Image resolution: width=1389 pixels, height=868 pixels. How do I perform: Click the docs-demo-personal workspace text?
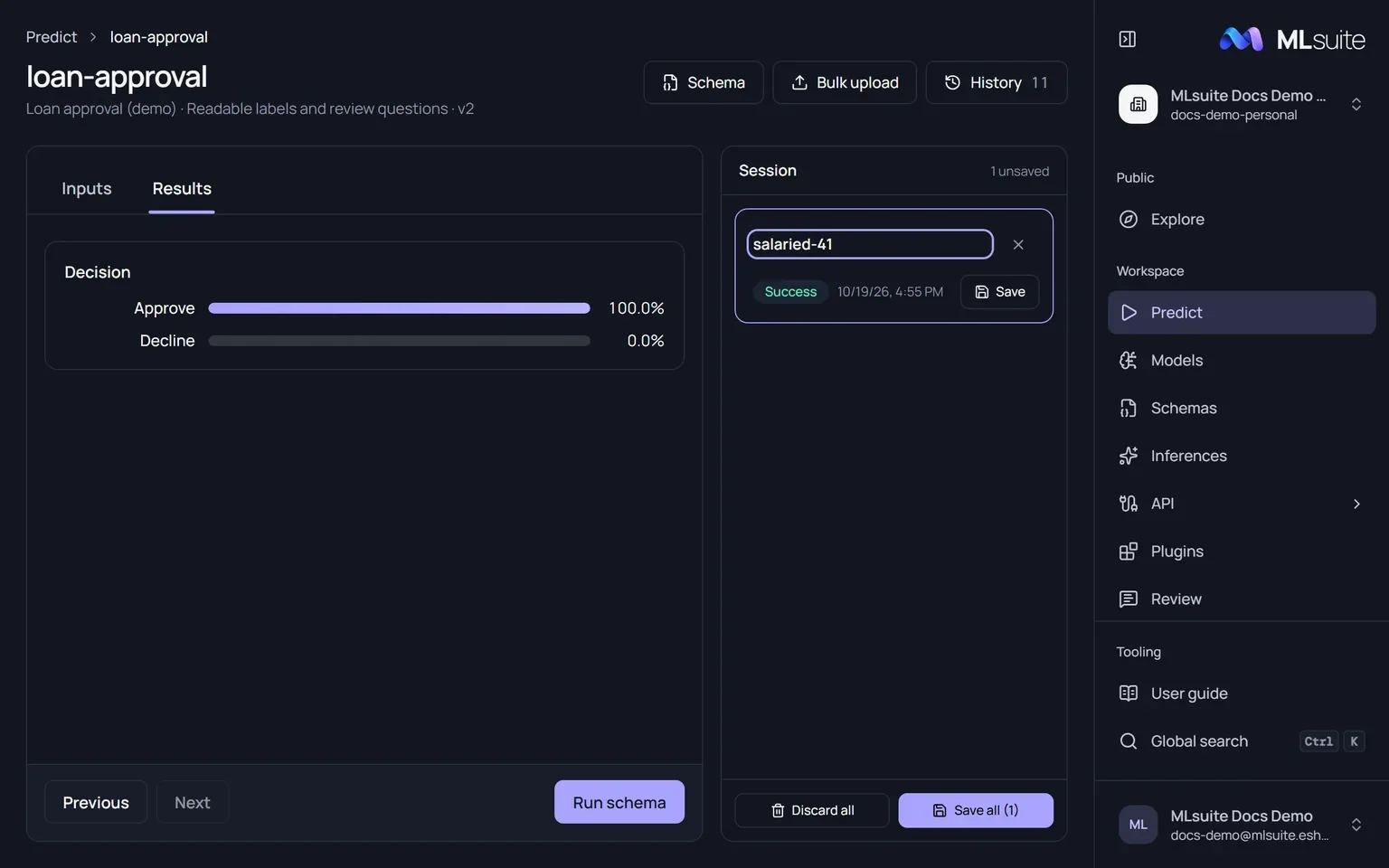(1233, 115)
